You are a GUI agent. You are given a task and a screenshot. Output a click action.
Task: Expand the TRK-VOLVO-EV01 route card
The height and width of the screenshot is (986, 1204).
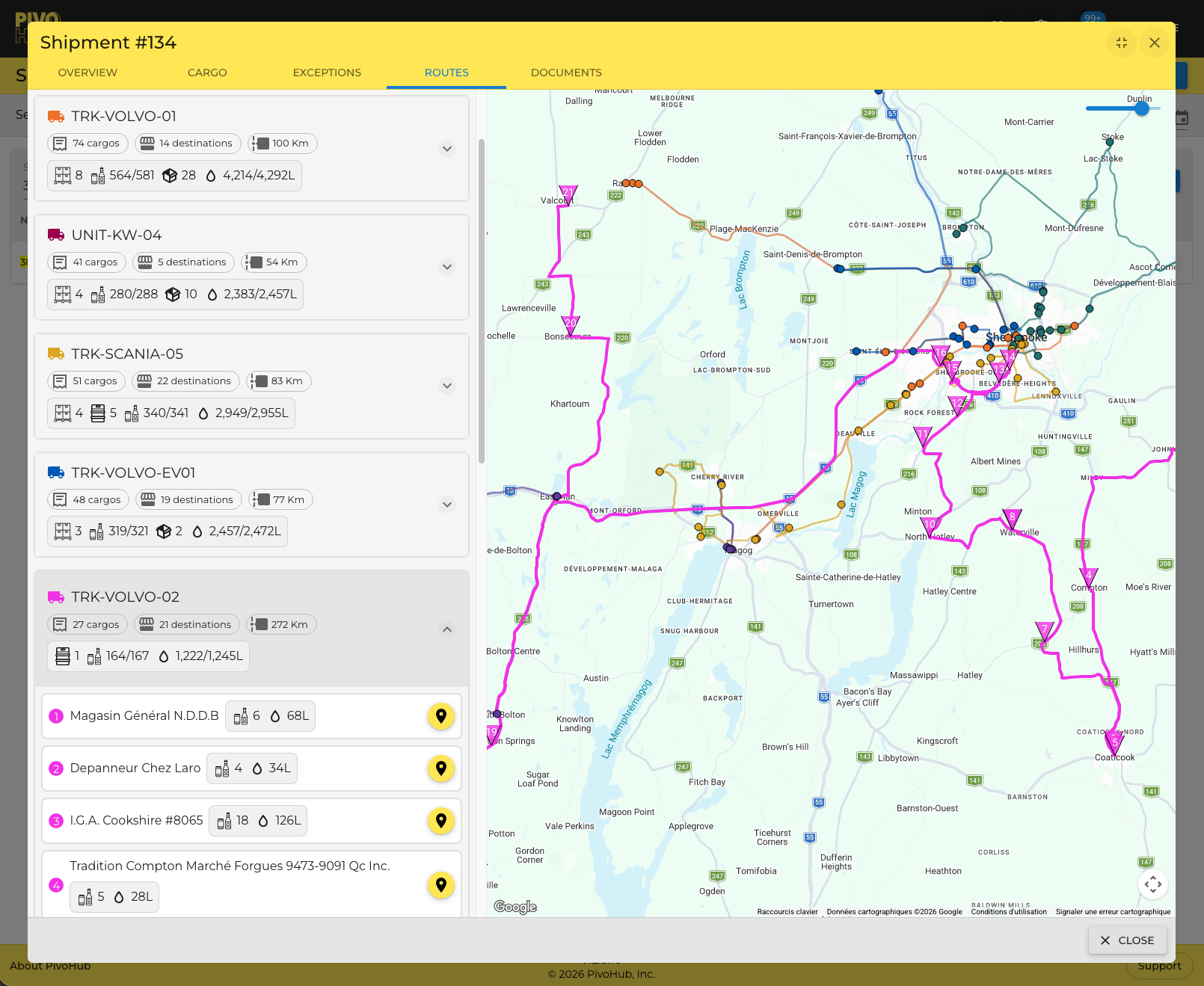pos(447,505)
